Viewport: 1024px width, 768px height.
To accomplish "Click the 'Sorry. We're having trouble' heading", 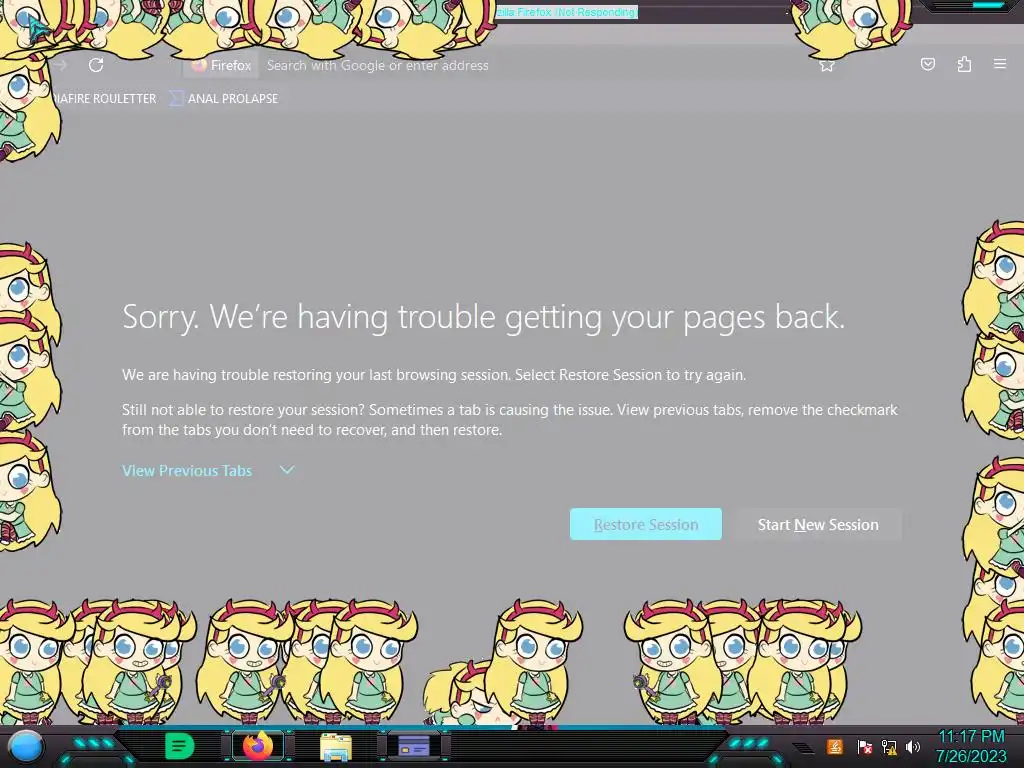I will click(x=483, y=317).
